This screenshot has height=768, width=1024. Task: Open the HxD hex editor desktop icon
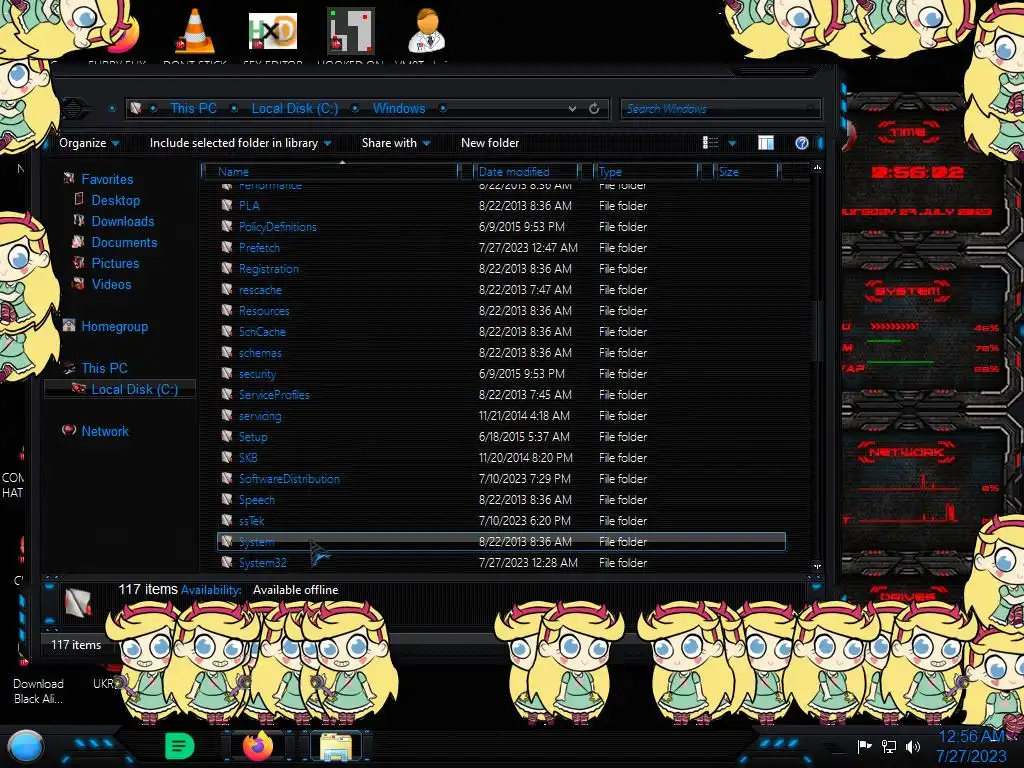pos(273,31)
